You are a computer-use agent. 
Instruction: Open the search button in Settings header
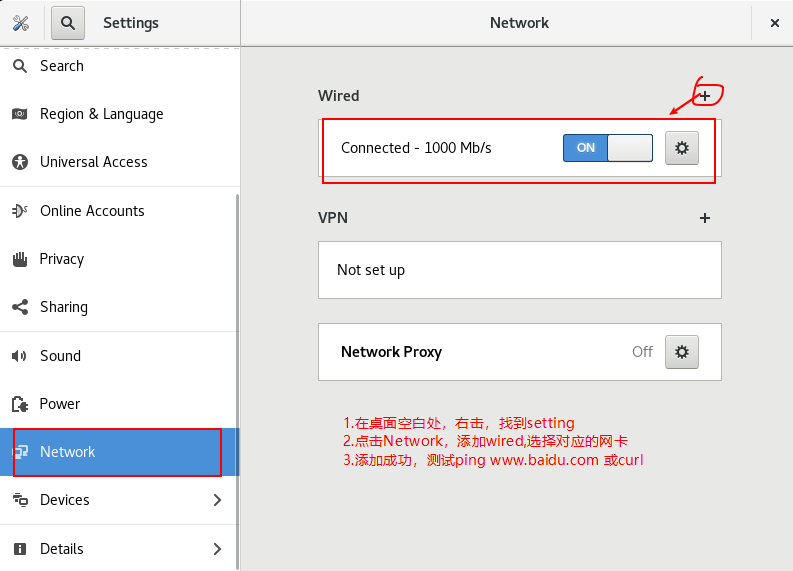(68, 23)
